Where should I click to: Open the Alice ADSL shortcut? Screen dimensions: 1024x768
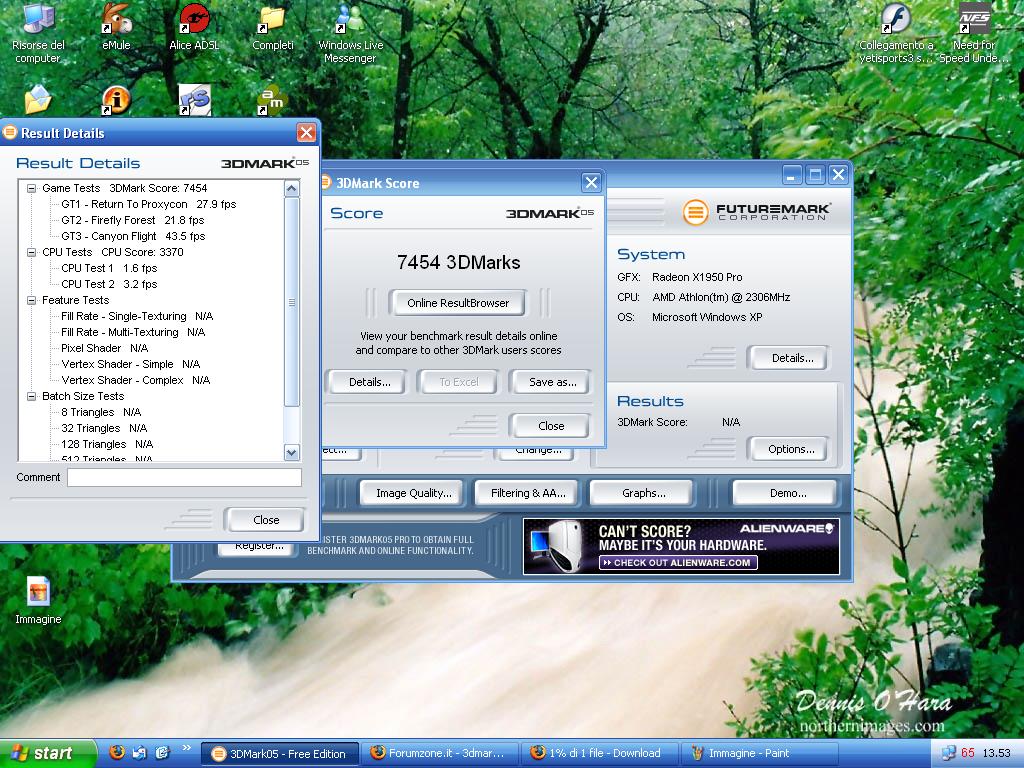tap(194, 27)
